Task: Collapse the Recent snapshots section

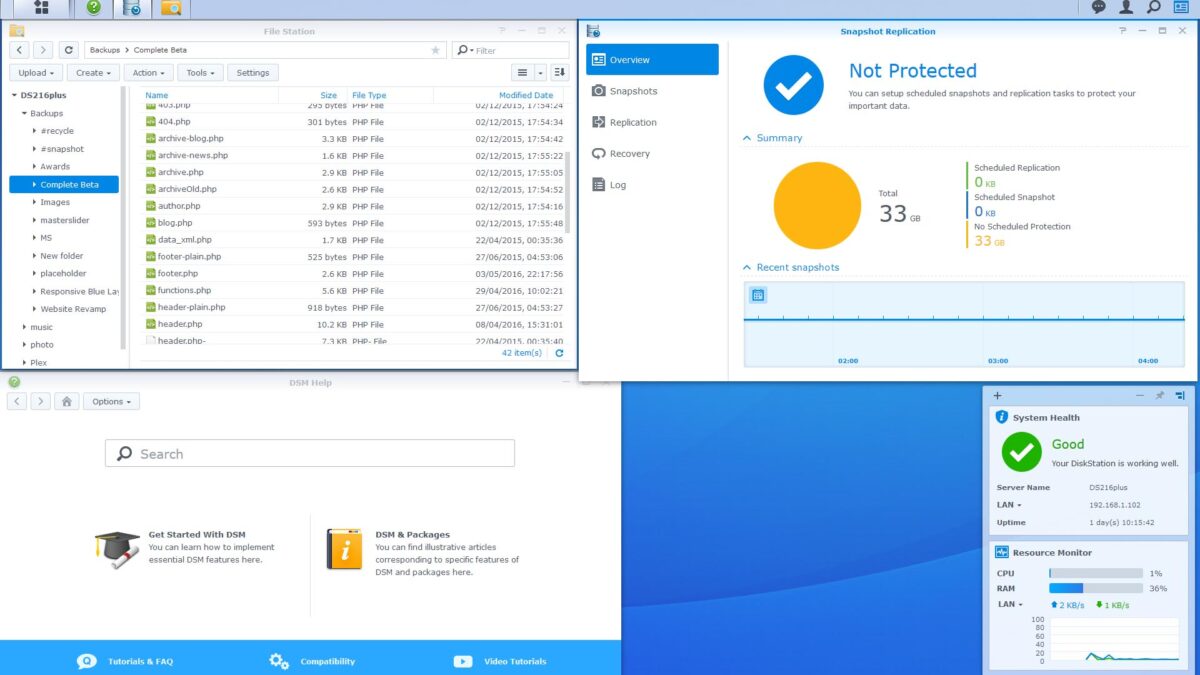Action: [747, 267]
